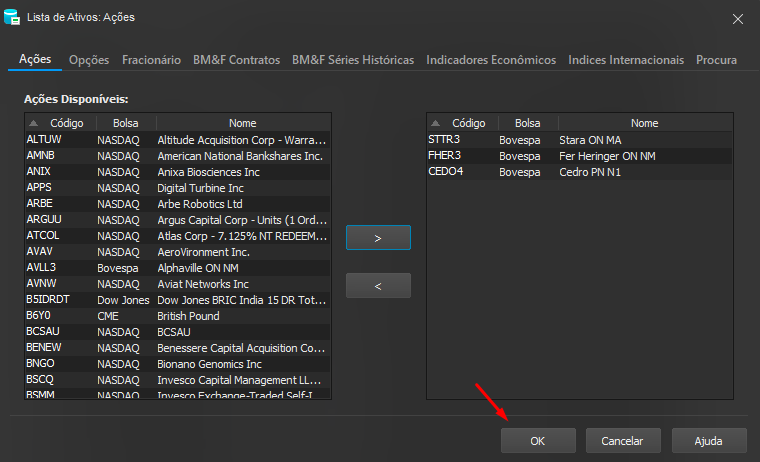
Task: Close the Lista de Ativos dialog
Action: [x=738, y=19]
